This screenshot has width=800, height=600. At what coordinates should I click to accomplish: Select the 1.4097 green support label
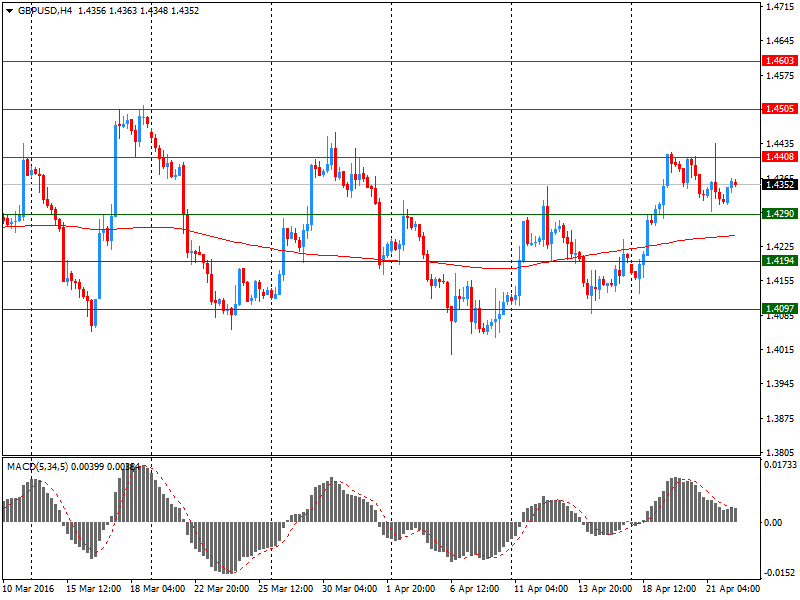tap(780, 309)
